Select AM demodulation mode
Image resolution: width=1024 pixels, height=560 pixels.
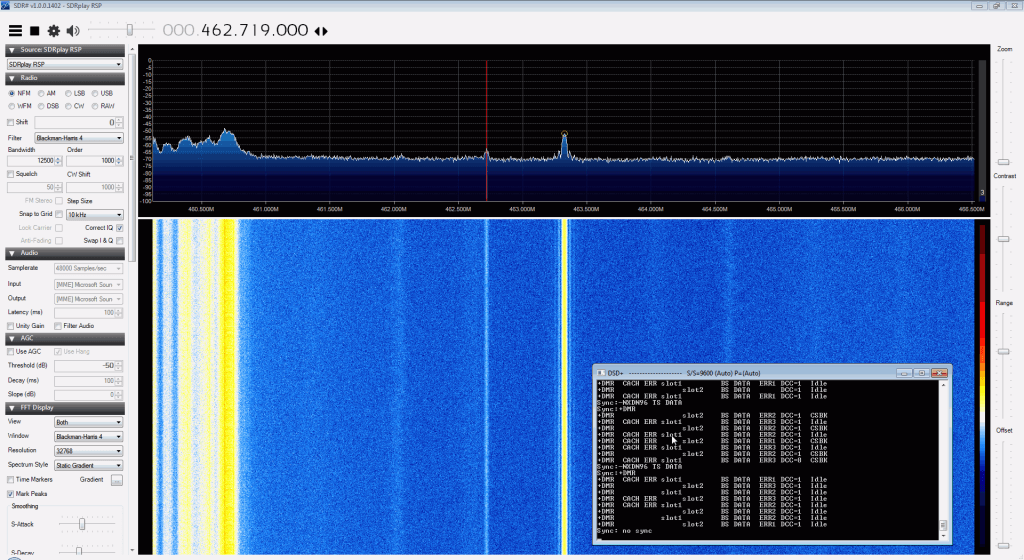coord(41,93)
